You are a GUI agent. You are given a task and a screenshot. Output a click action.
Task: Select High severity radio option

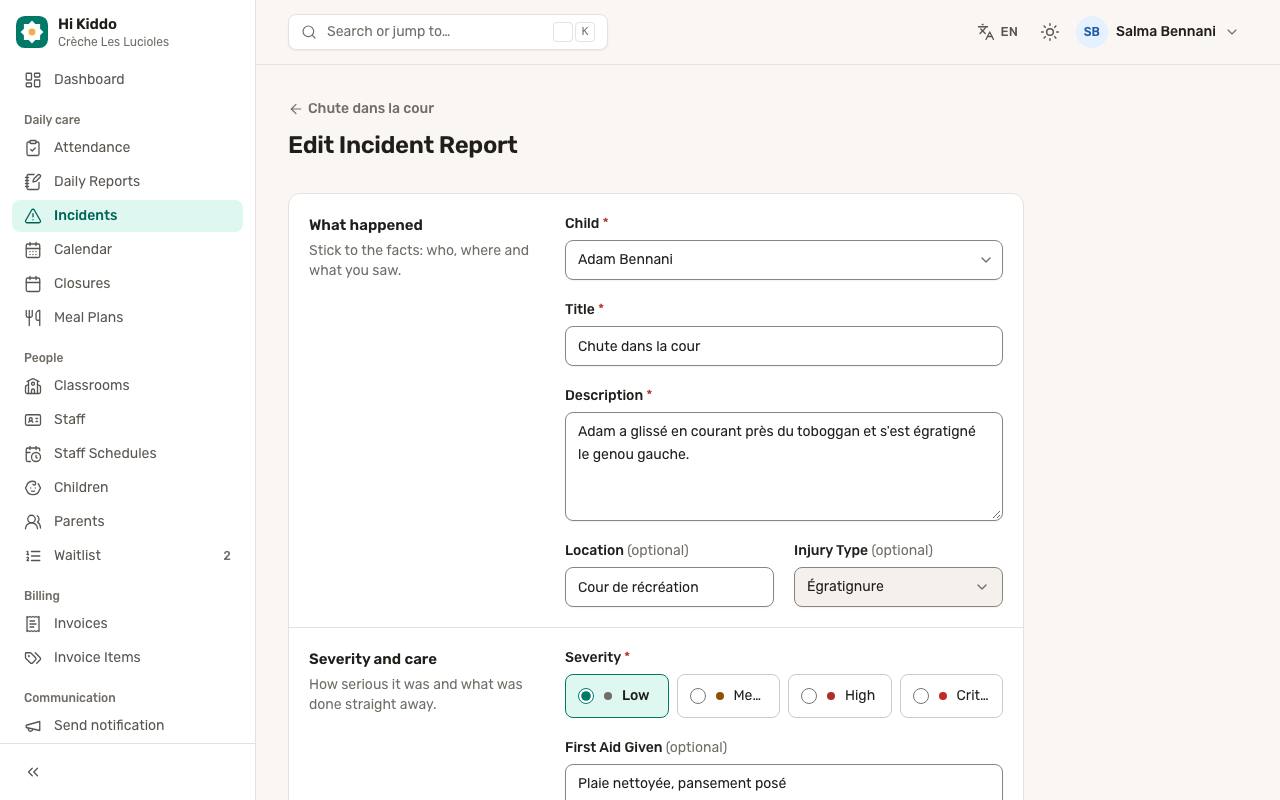pos(840,696)
